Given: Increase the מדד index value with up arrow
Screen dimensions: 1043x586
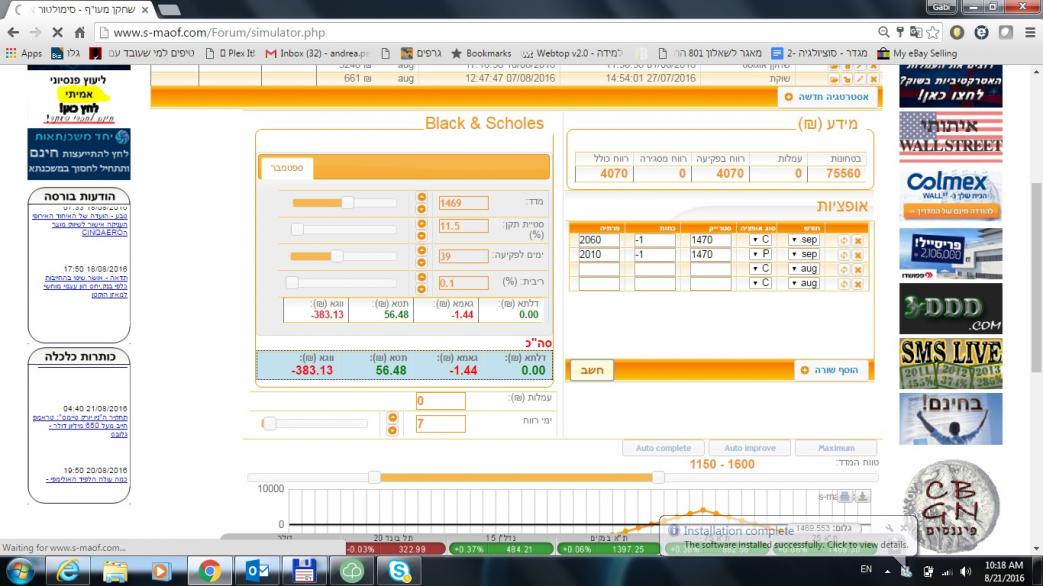Looking at the screenshot, I should point(421,197).
